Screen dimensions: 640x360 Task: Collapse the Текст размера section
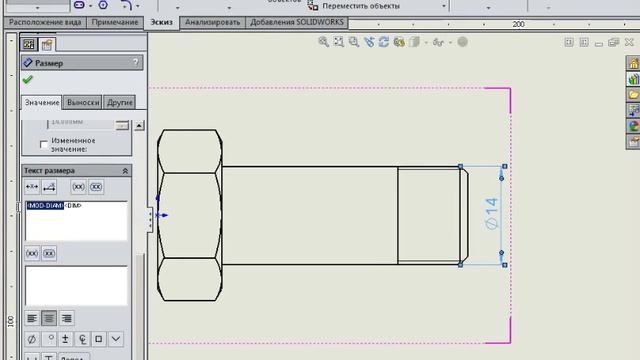(125, 171)
